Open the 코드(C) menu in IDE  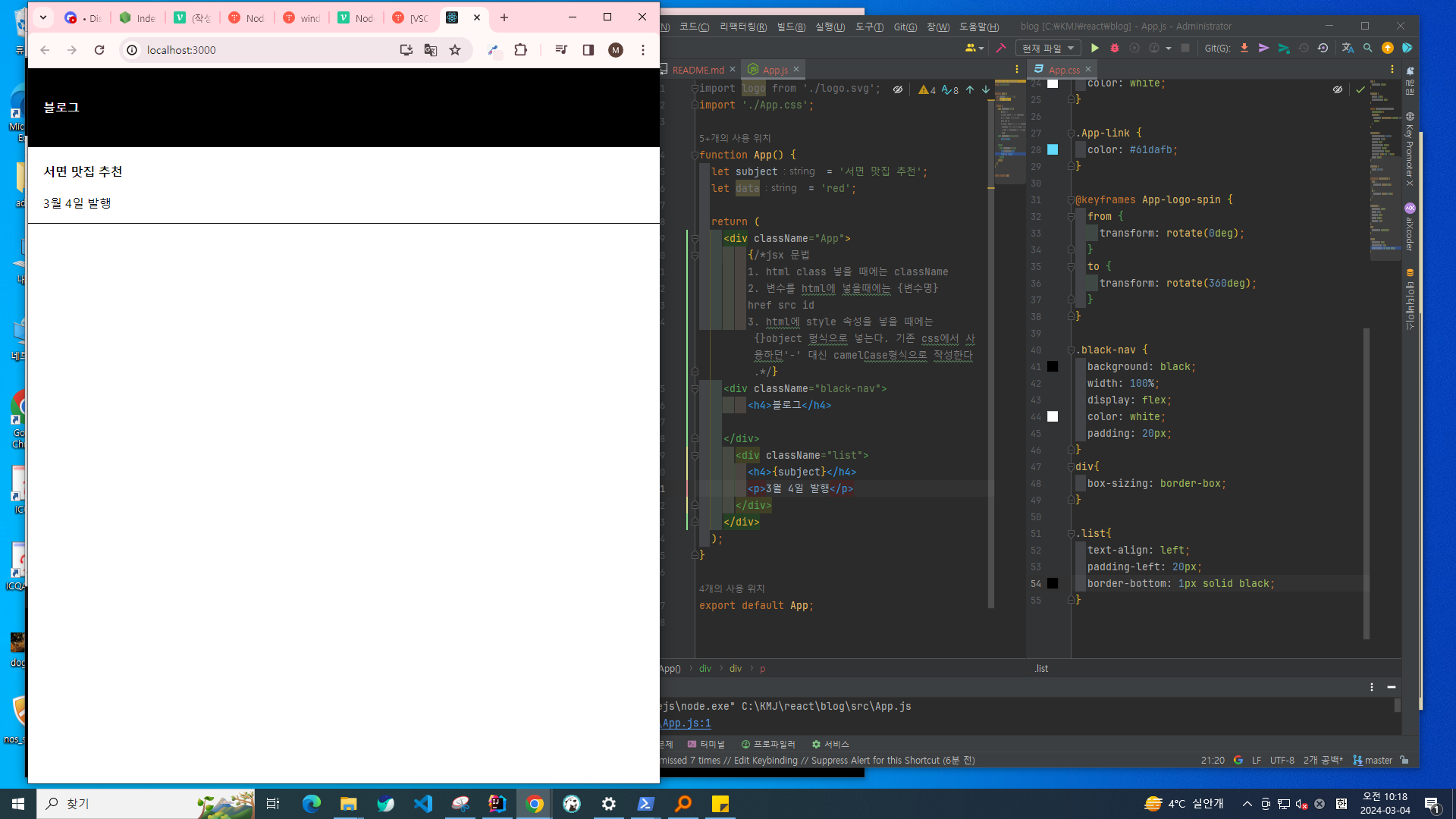tap(694, 27)
